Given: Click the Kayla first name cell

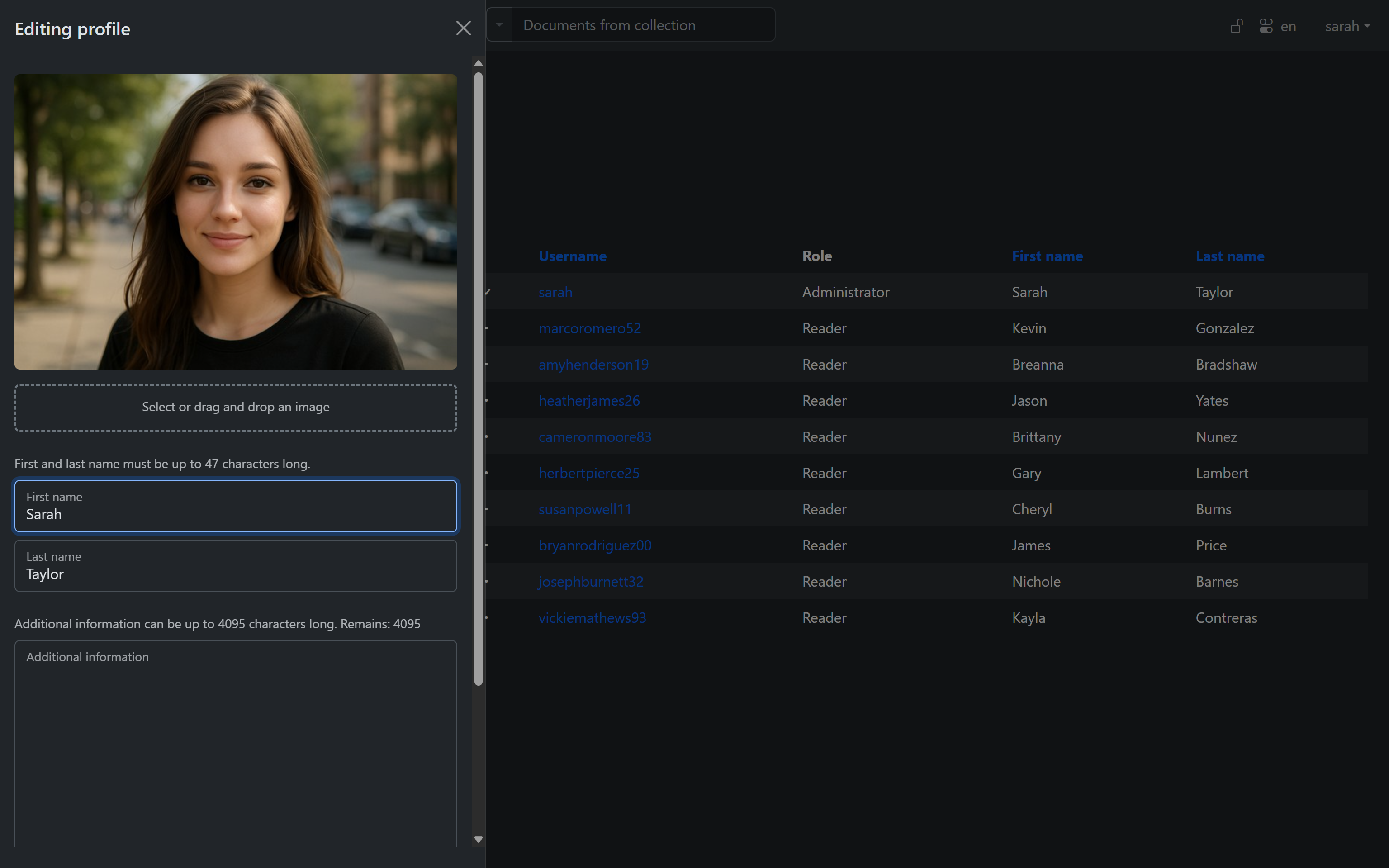Looking at the screenshot, I should [x=1028, y=618].
